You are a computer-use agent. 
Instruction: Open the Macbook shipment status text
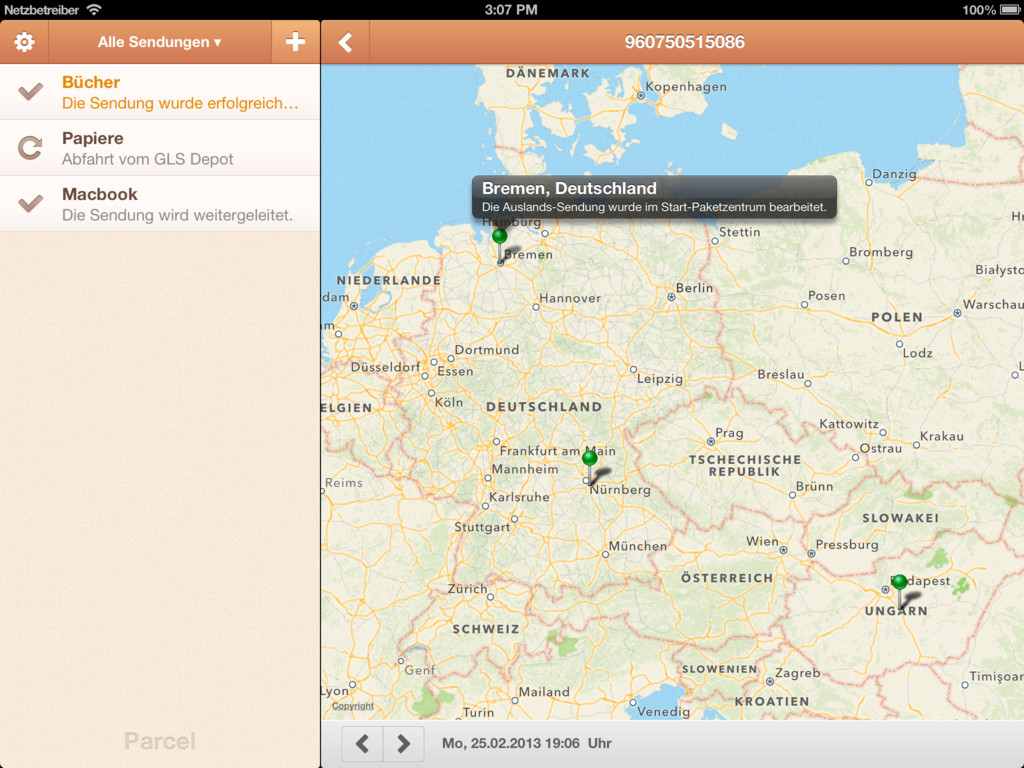click(x=177, y=215)
